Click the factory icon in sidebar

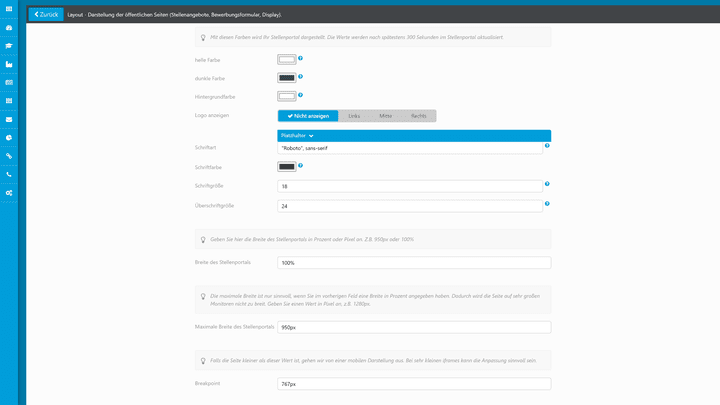(x=9, y=64)
